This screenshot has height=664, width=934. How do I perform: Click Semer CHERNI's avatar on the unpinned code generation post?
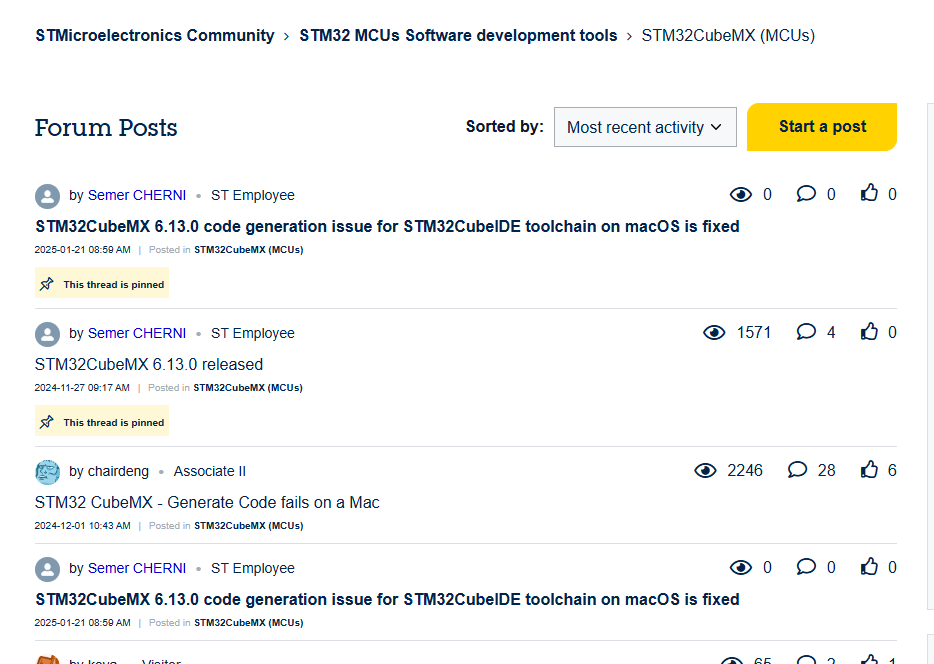click(48, 569)
